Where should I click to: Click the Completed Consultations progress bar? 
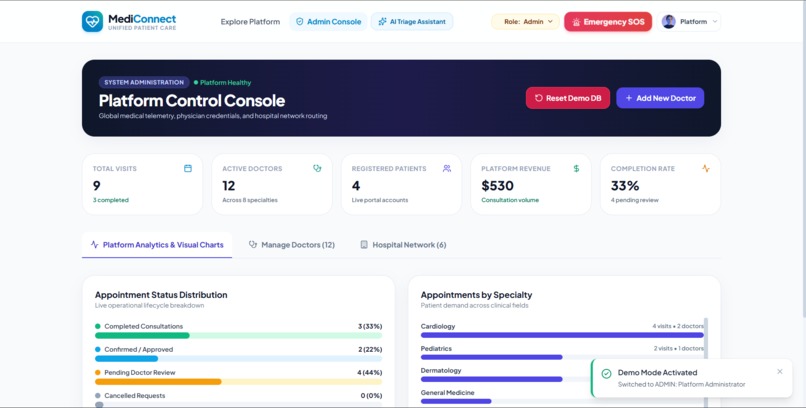[x=239, y=336]
